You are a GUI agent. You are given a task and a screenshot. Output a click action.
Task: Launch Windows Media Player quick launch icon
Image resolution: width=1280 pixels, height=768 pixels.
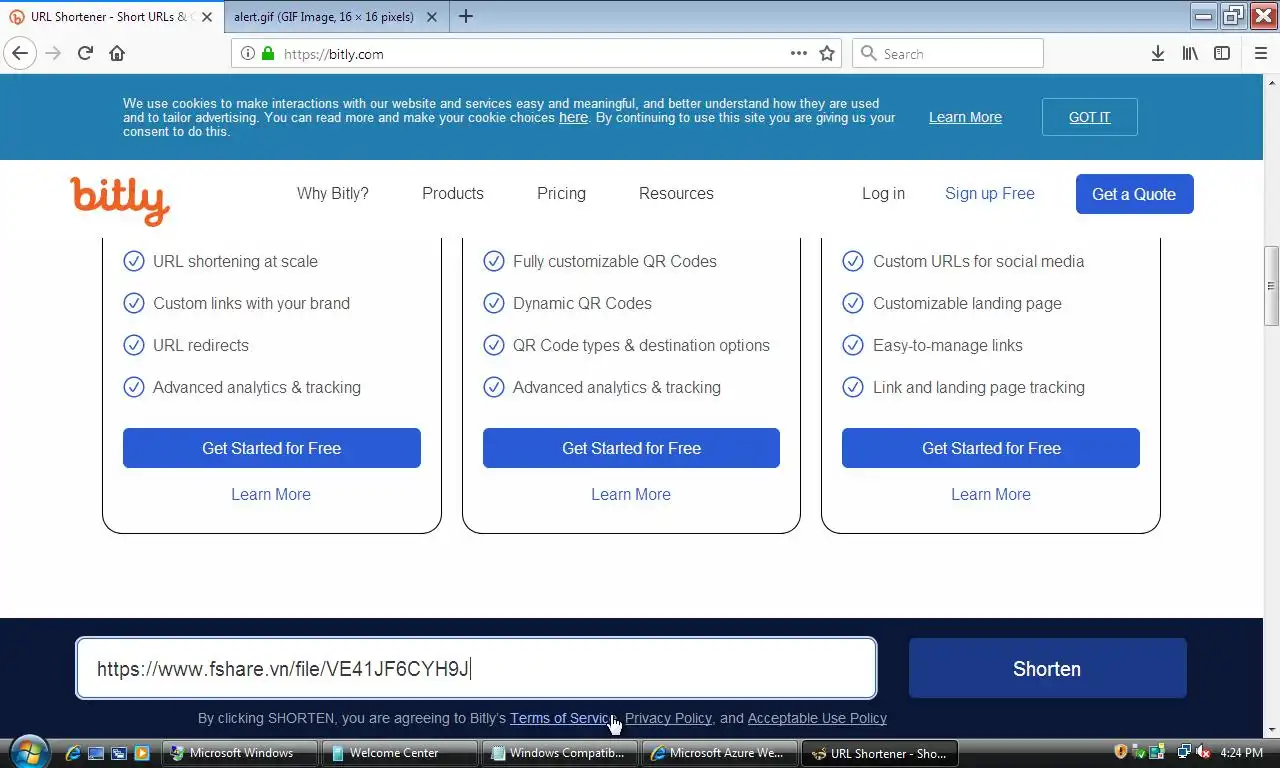(142, 753)
